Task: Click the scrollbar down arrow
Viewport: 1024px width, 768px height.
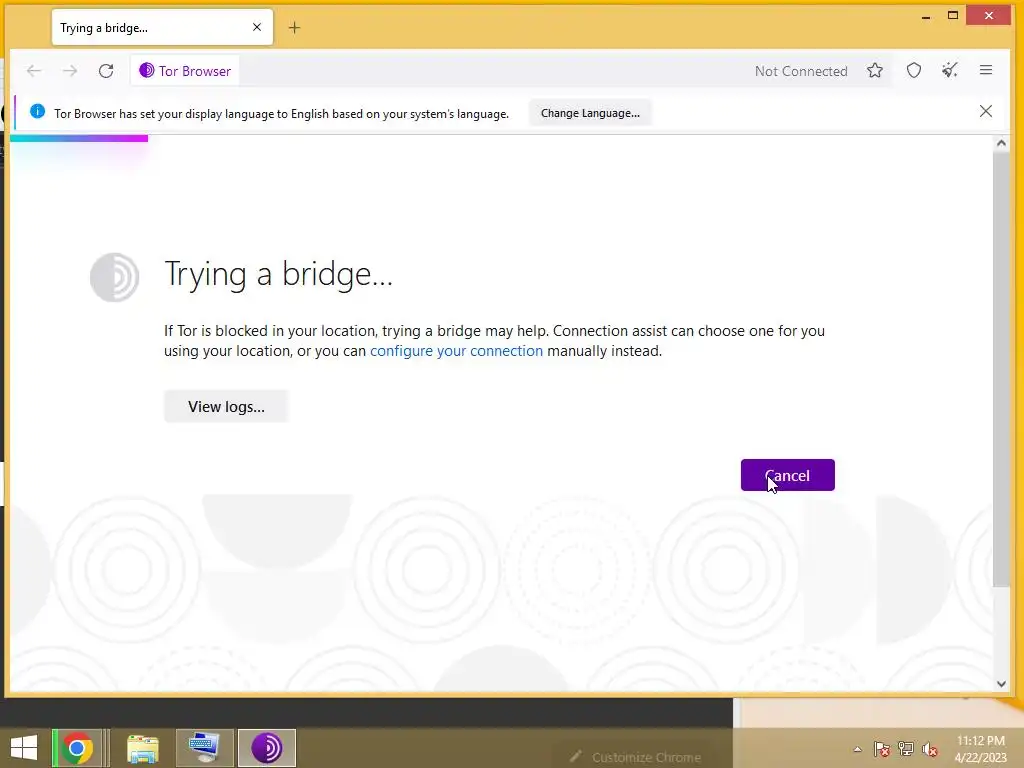Action: point(1001,684)
